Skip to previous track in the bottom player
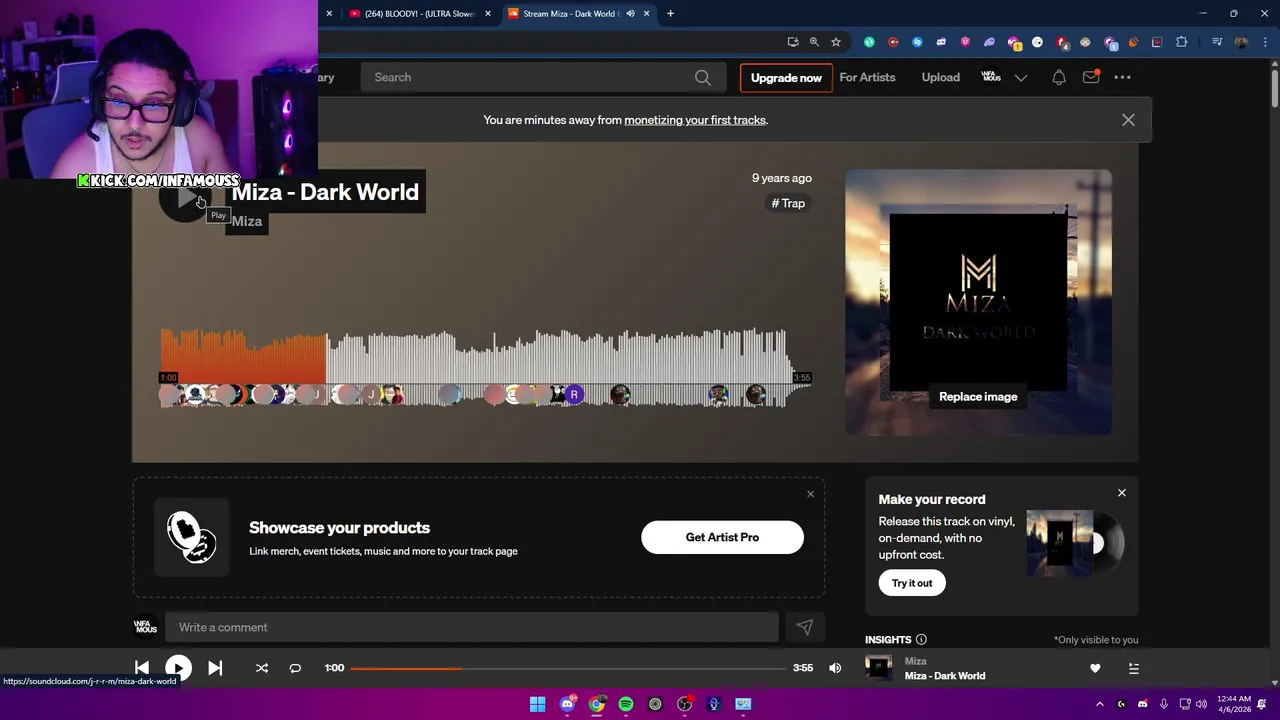Viewport: 1280px width, 720px height. [x=142, y=668]
